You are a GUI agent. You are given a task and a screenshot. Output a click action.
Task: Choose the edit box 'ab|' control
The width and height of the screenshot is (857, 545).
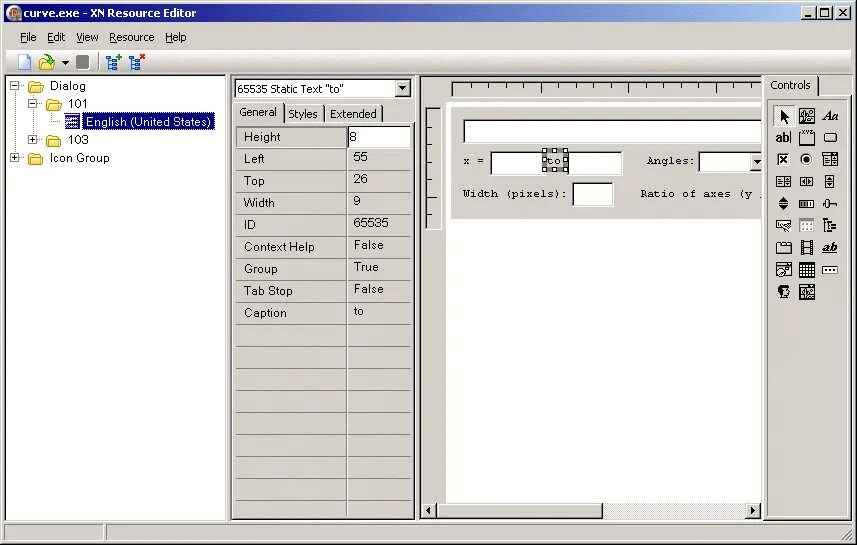[784, 138]
